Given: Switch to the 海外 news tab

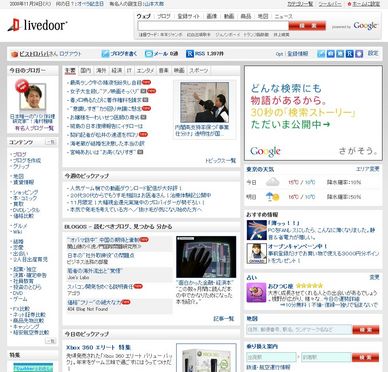Looking at the screenshot, I should (x=101, y=71).
